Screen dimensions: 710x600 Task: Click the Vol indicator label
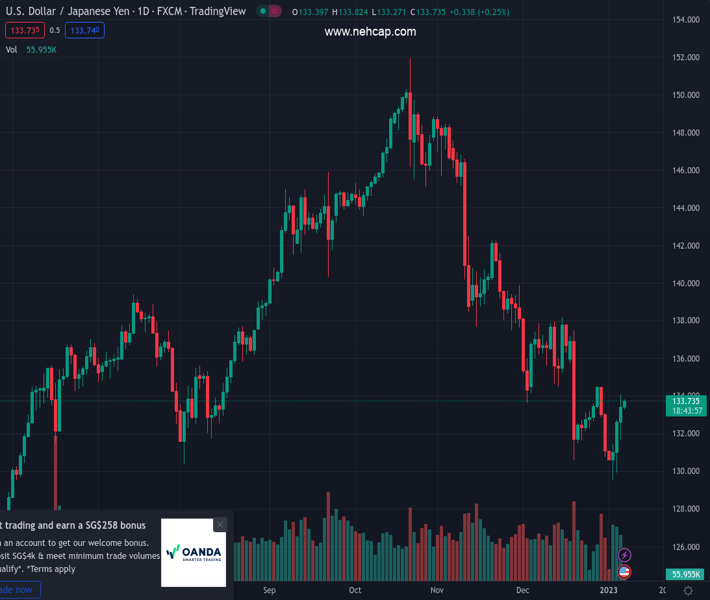[x=11, y=49]
